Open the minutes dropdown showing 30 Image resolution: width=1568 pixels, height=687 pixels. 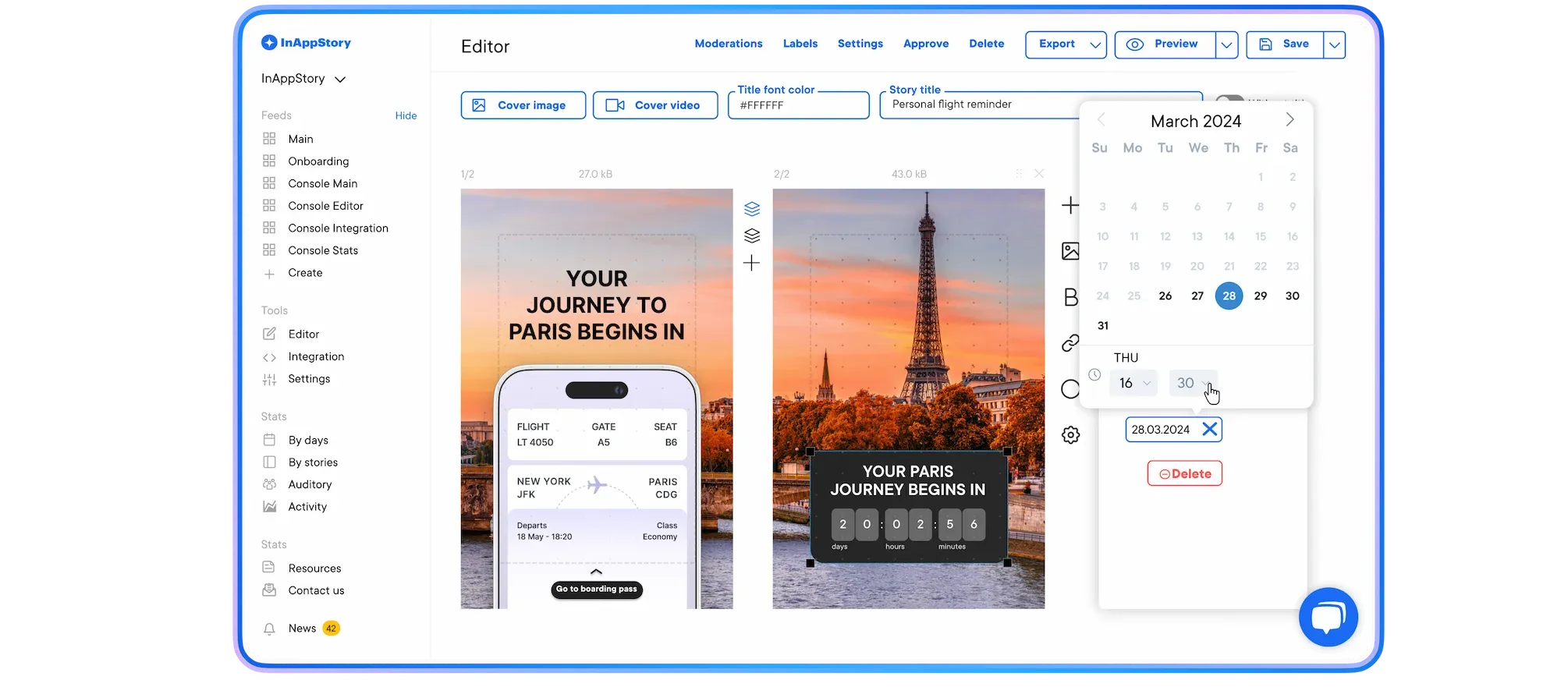[x=1193, y=383]
